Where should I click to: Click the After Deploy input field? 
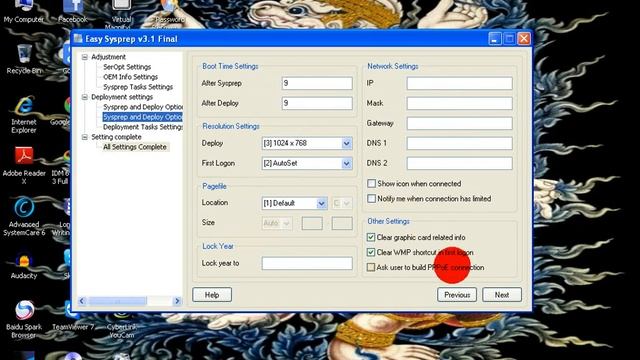[317, 103]
